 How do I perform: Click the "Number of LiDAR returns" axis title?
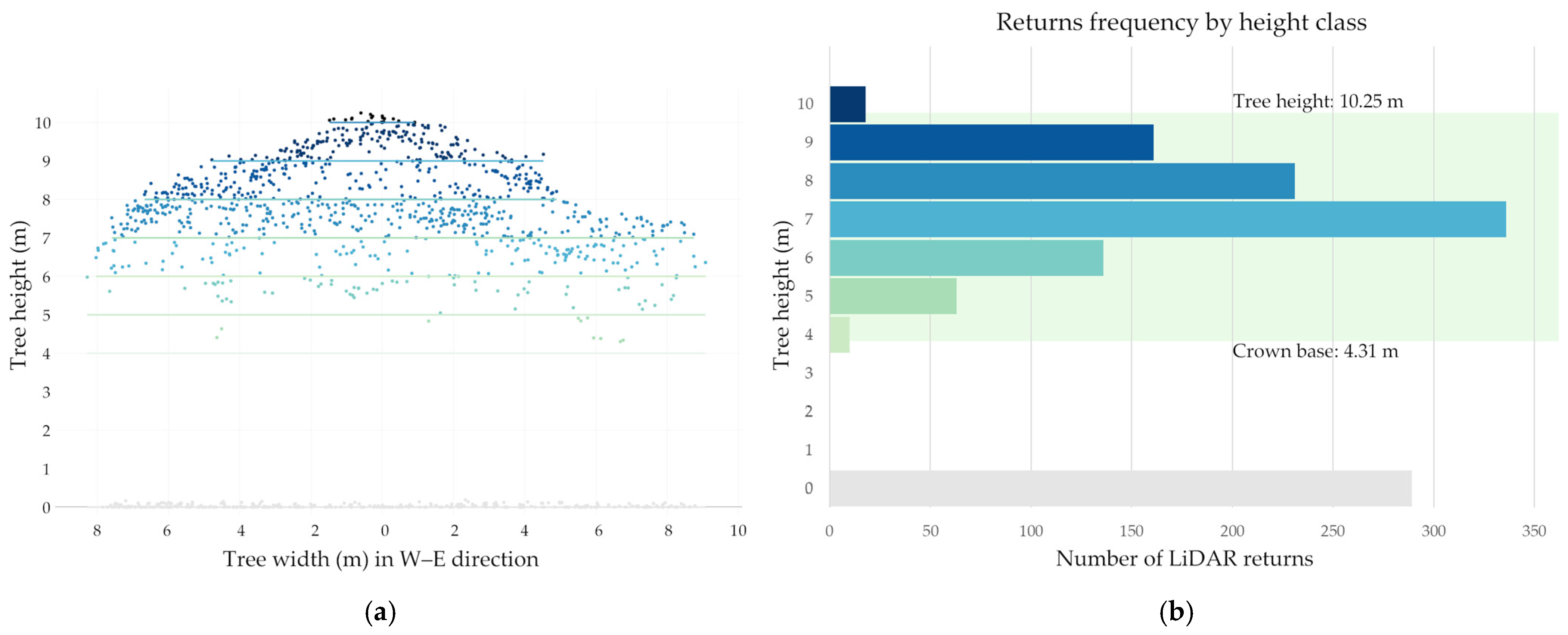pos(1184,558)
